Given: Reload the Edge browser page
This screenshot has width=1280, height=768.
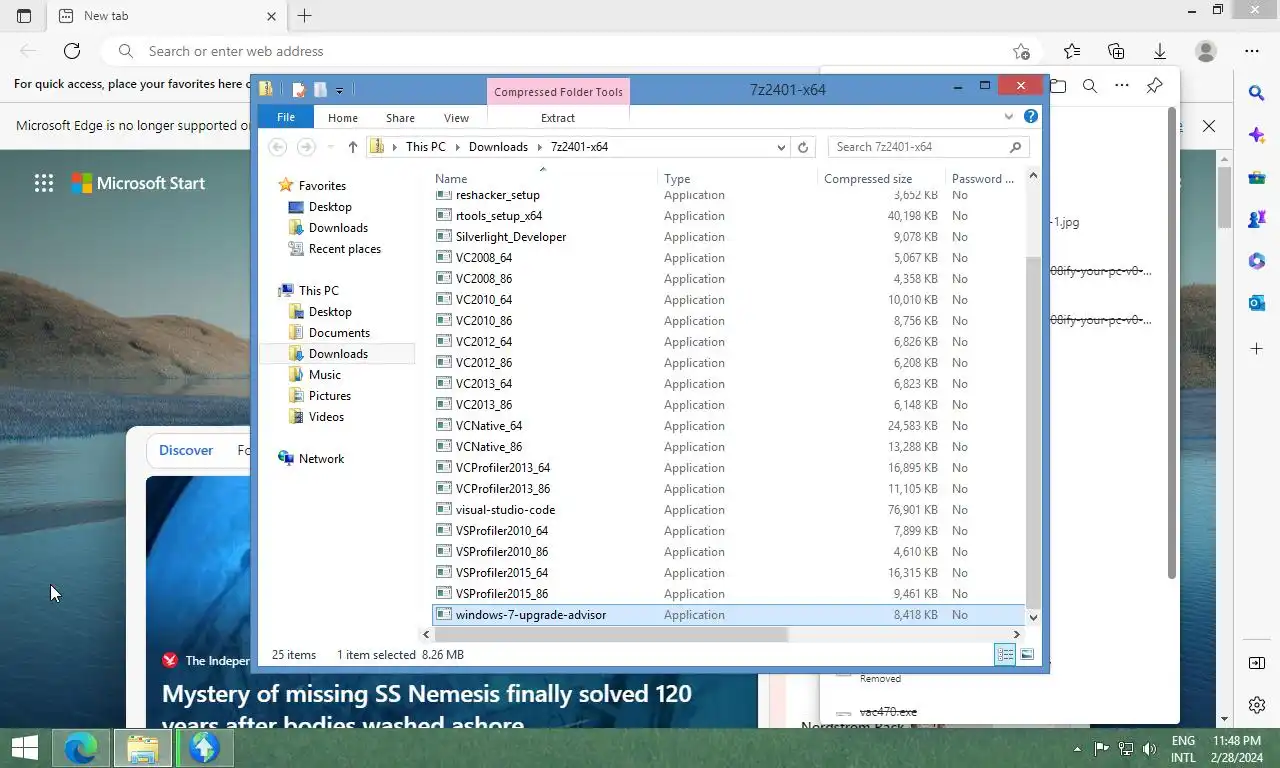Looking at the screenshot, I should [x=72, y=51].
